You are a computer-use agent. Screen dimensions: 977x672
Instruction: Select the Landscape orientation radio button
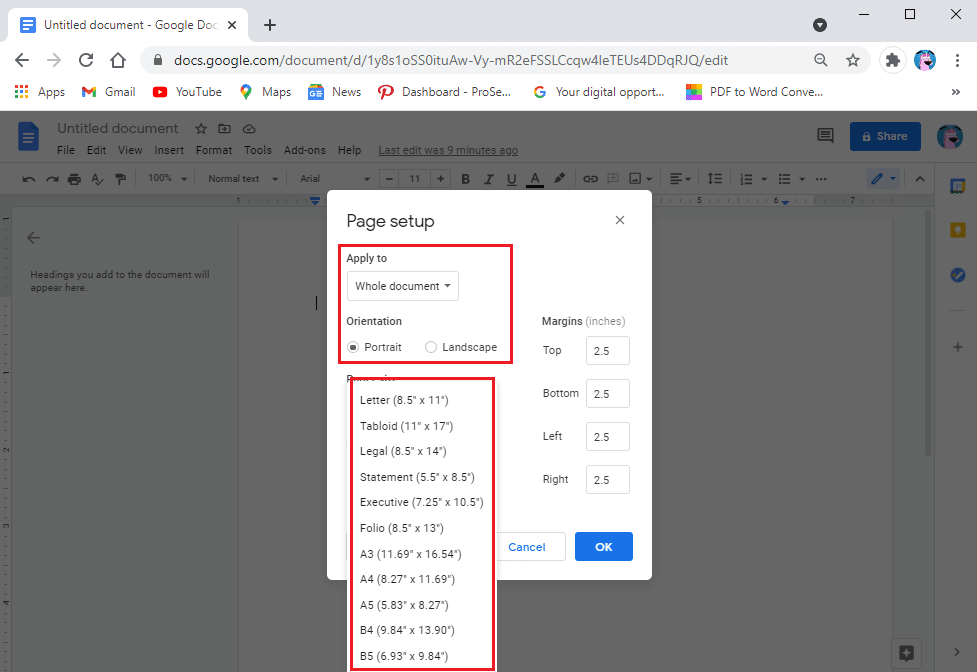tap(431, 347)
